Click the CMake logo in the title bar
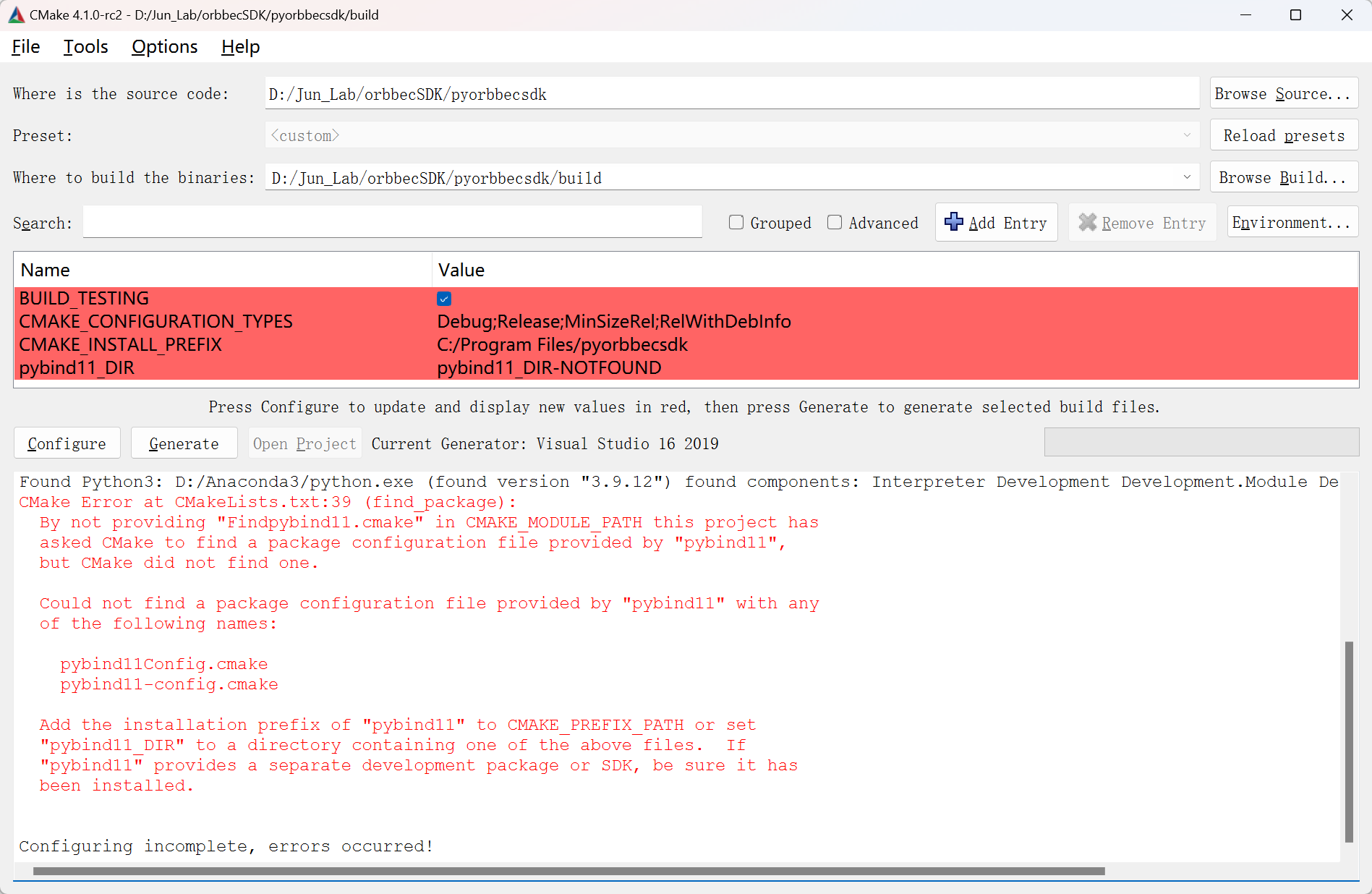The width and height of the screenshot is (1372, 894). pos(15,14)
